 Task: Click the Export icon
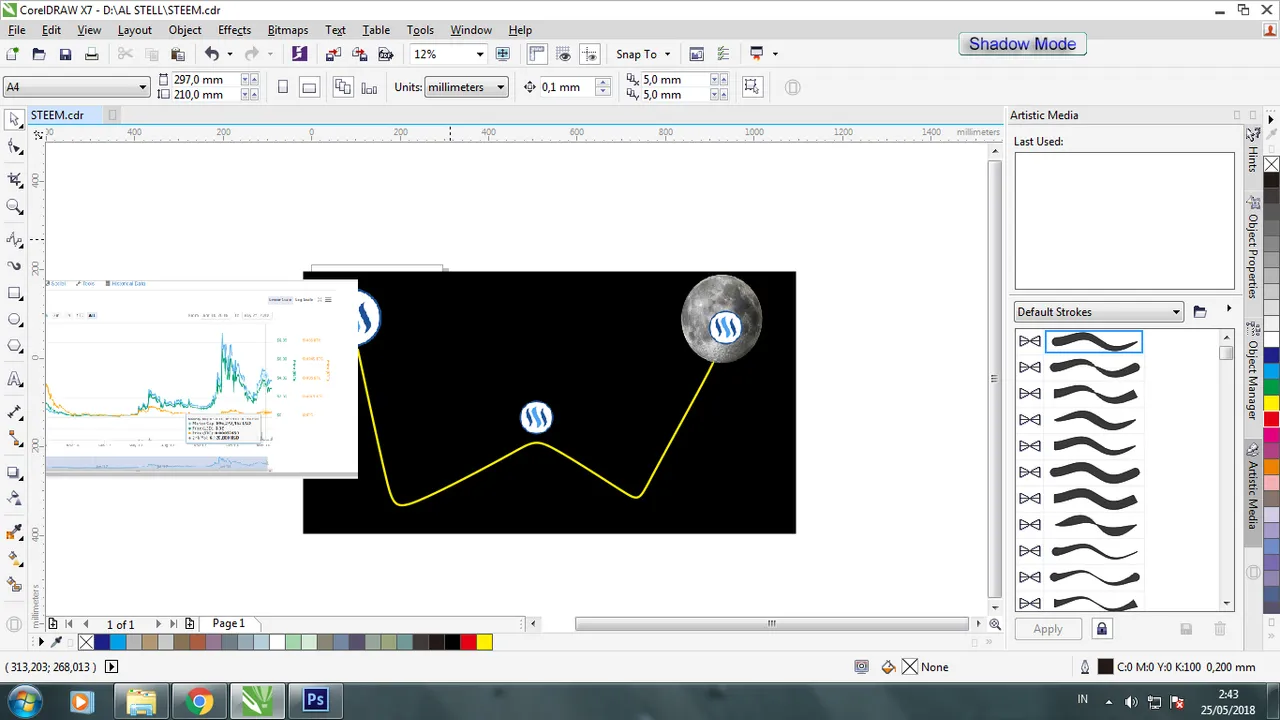[x=359, y=54]
